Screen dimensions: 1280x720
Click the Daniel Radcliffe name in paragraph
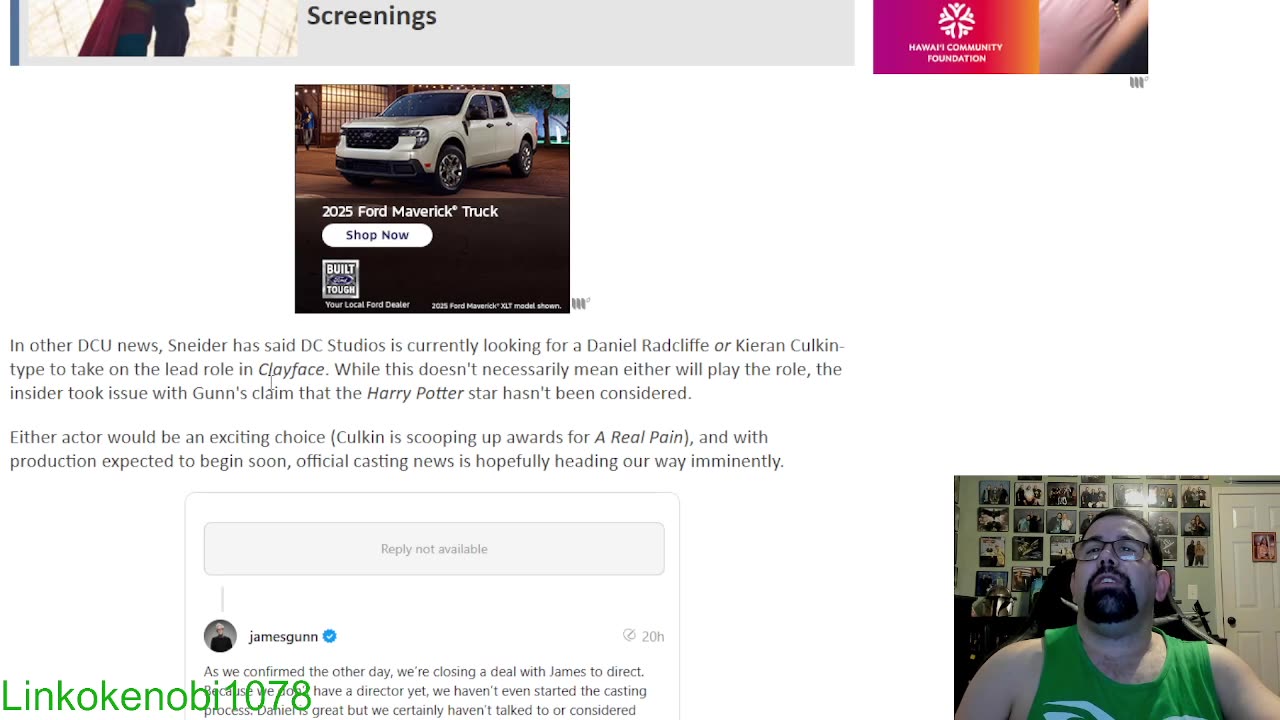click(648, 345)
